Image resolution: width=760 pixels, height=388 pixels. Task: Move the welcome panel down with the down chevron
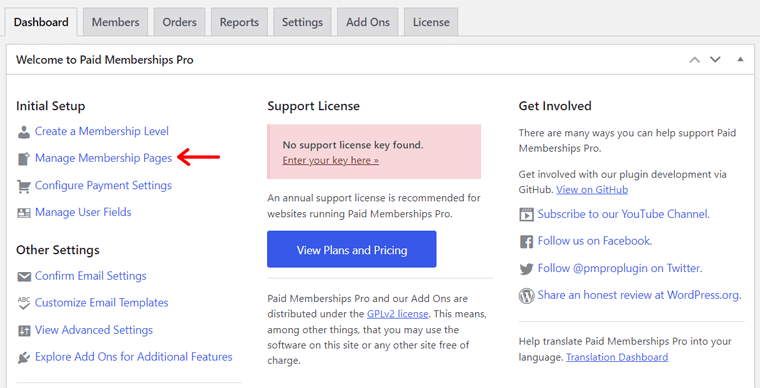click(715, 60)
